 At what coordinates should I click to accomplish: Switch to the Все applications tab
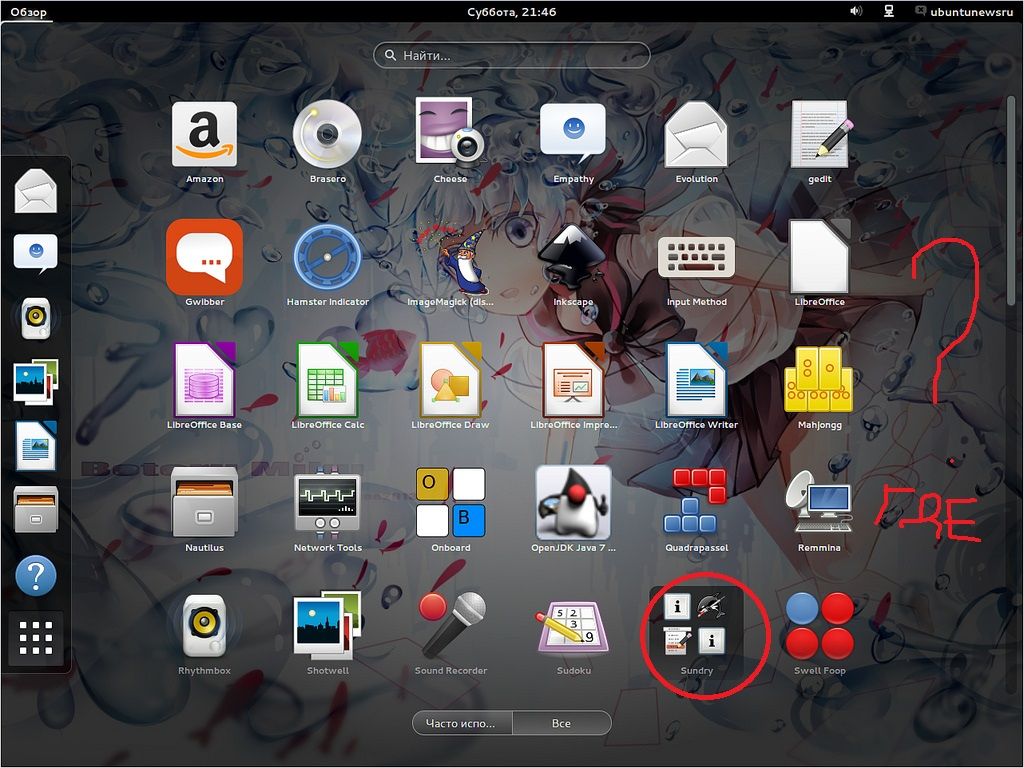(561, 723)
